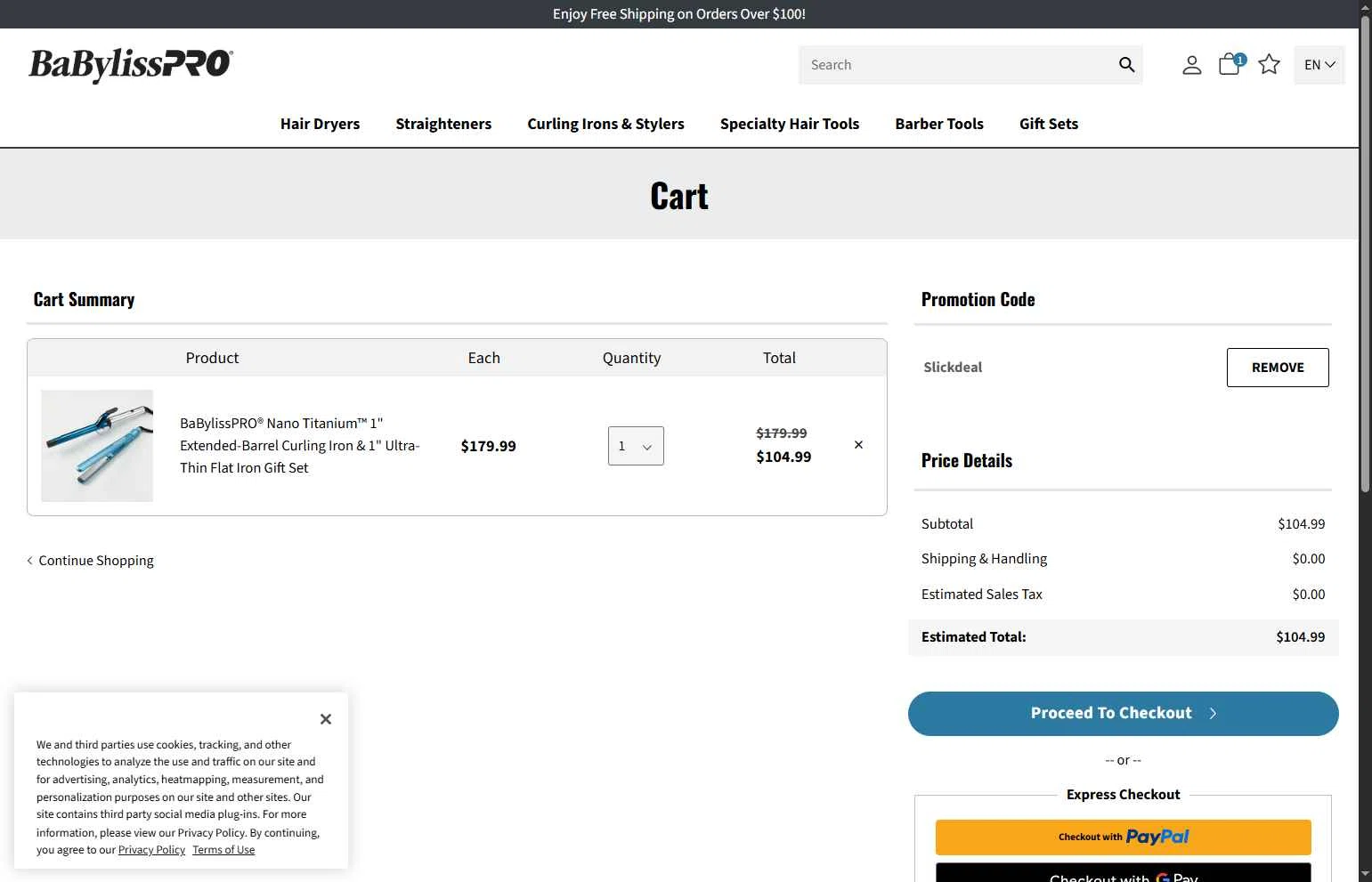
Task: Focus the Search input field
Action: (x=957, y=65)
